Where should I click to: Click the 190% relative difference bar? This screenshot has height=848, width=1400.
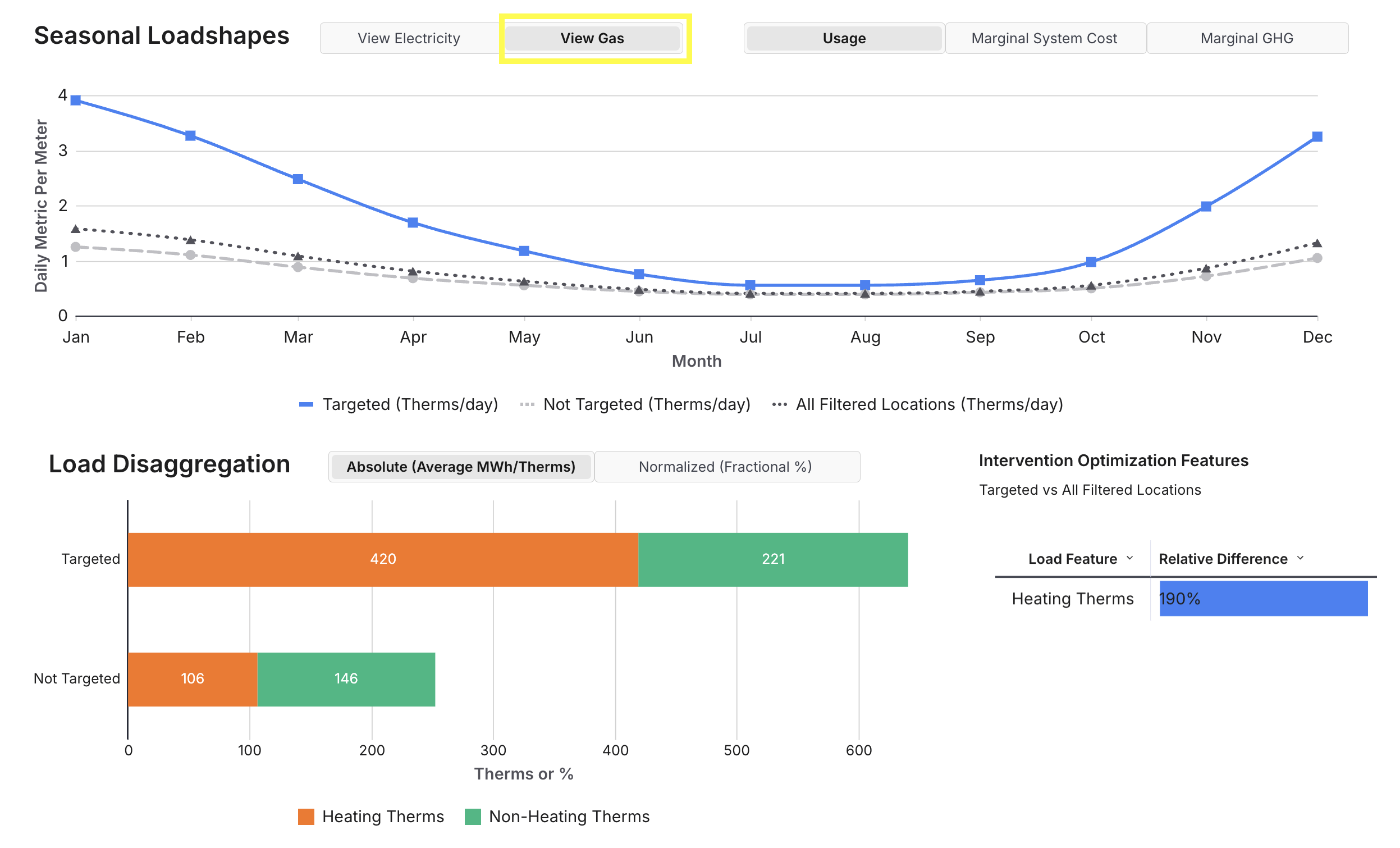[x=1263, y=599]
